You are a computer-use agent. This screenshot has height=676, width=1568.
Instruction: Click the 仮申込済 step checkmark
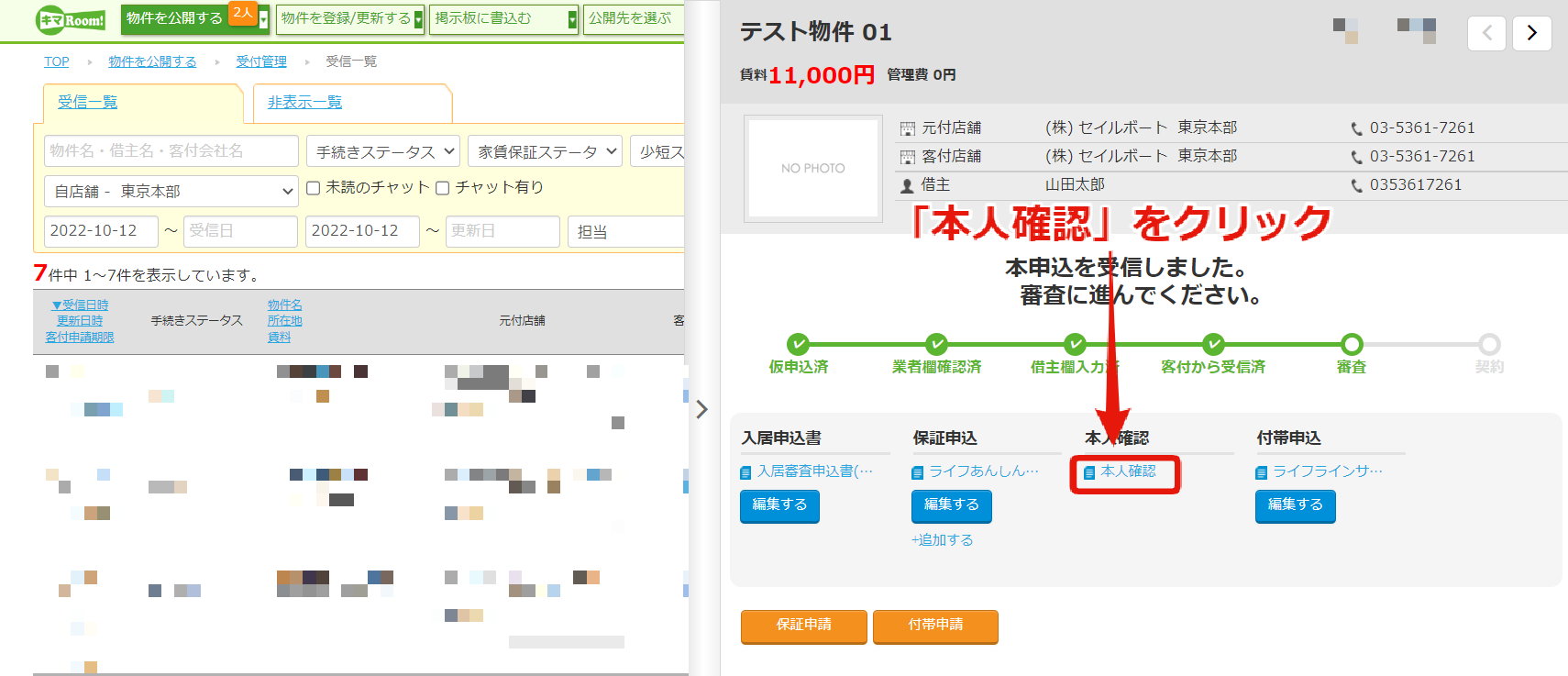pyautogui.click(x=798, y=344)
